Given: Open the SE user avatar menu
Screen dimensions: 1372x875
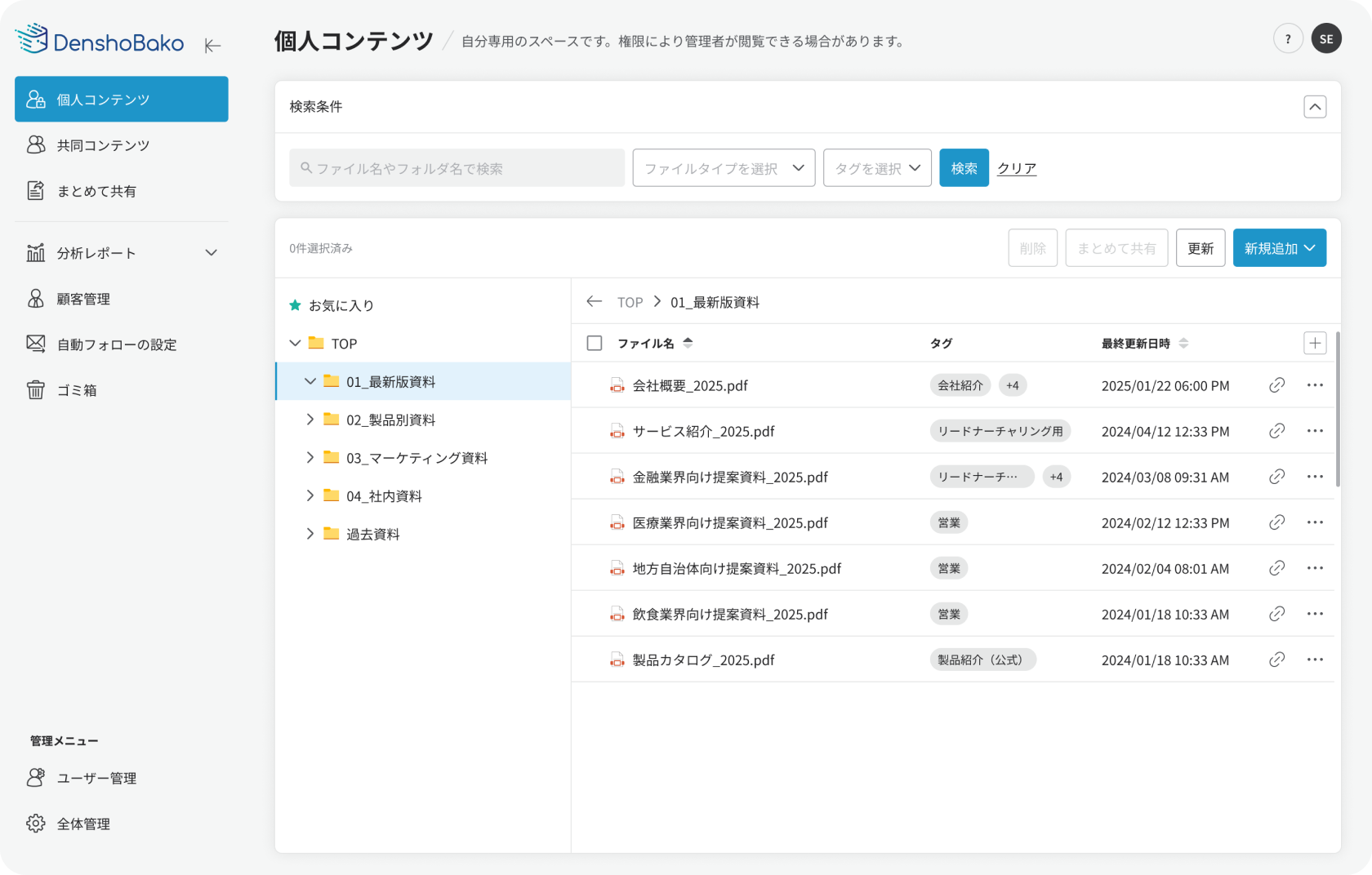Looking at the screenshot, I should (x=1326, y=38).
